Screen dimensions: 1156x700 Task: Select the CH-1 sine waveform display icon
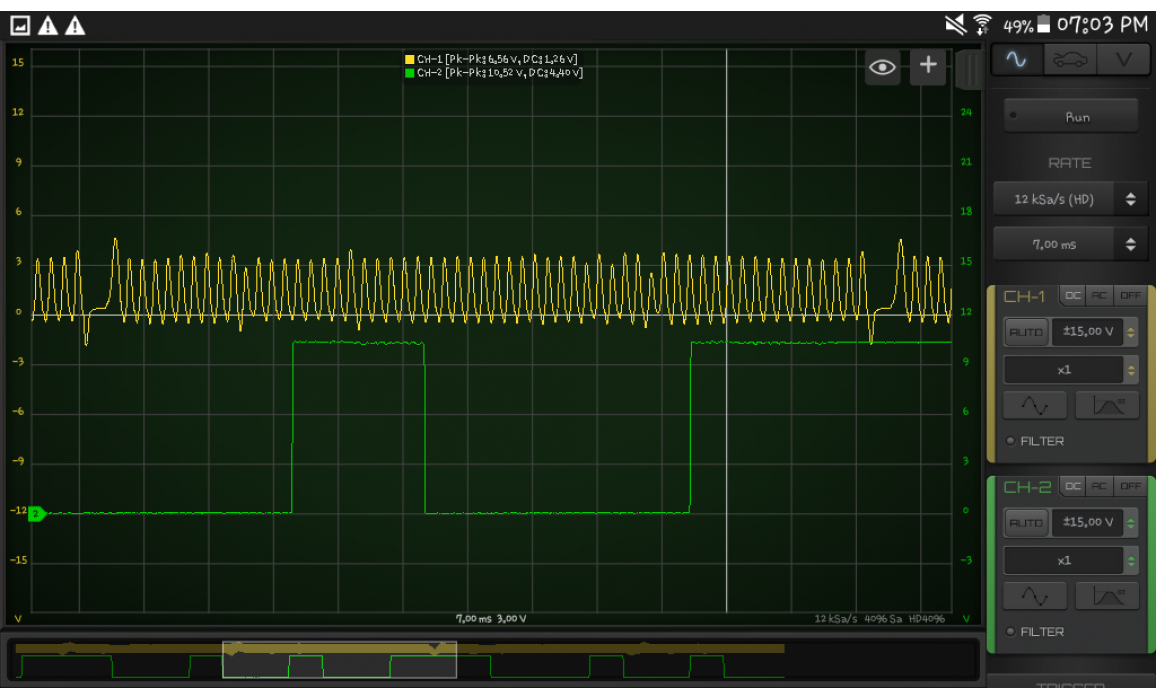(1035, 405)
